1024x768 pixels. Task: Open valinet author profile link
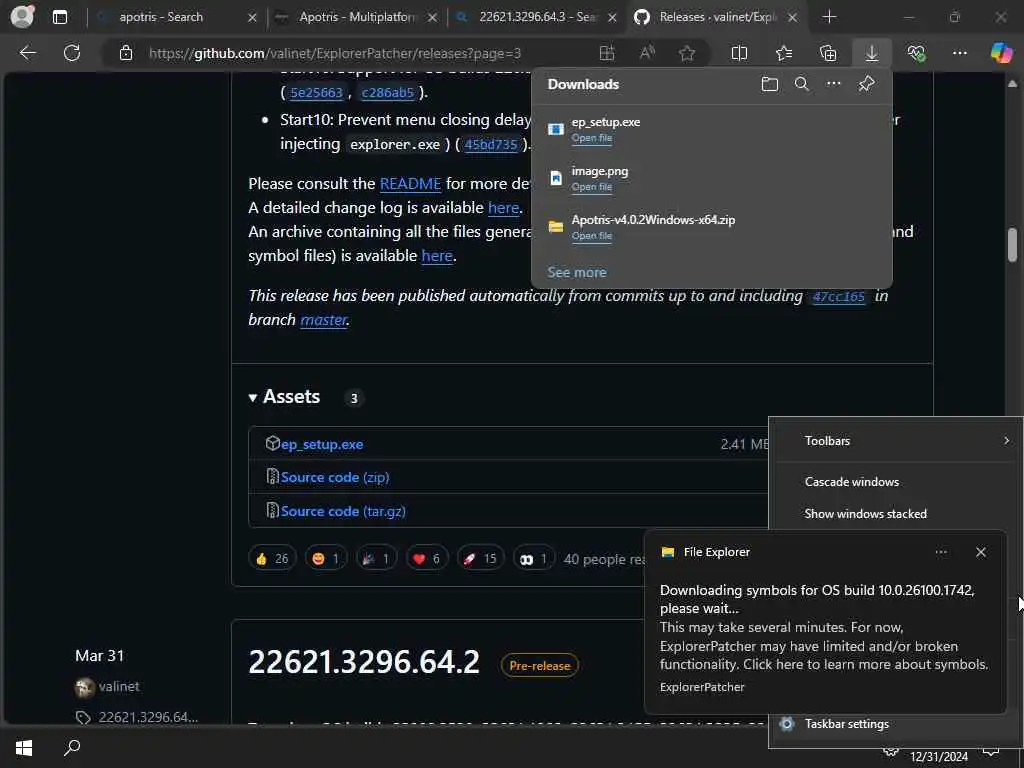coord(119,686)
